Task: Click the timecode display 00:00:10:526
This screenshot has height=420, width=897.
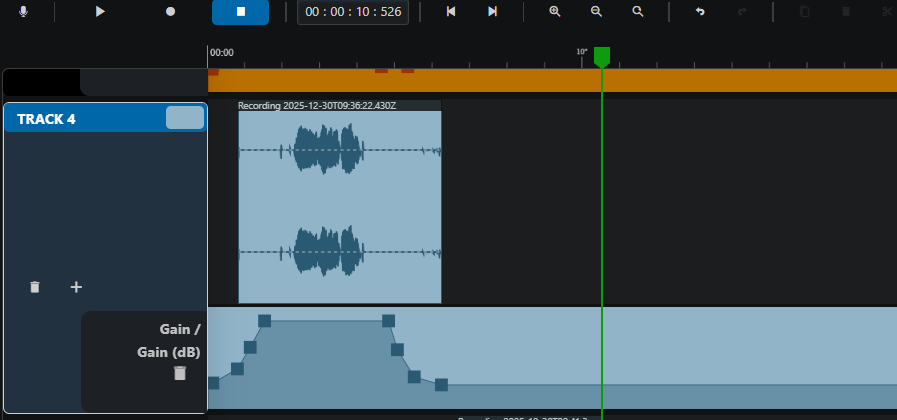Action: [x=353, y=12]
